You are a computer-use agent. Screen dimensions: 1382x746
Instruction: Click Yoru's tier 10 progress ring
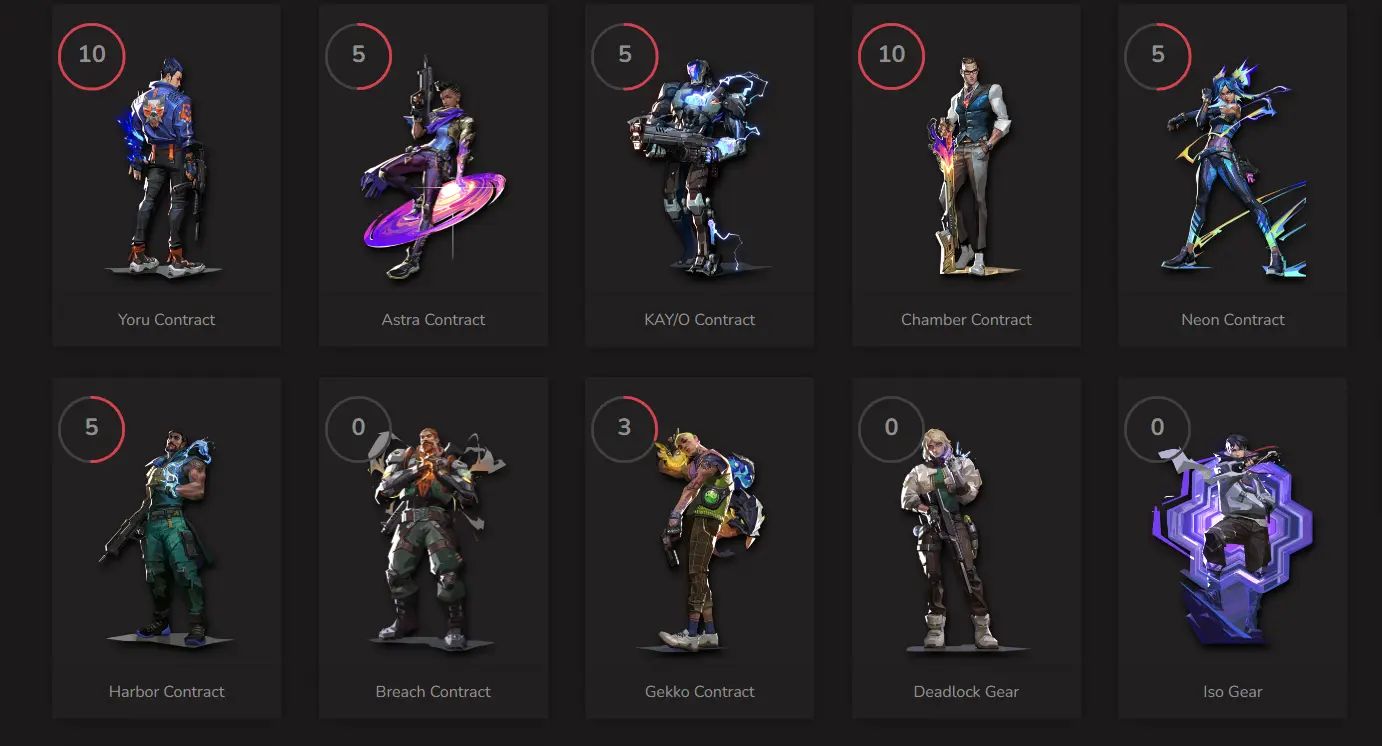(x=92, y=55)
